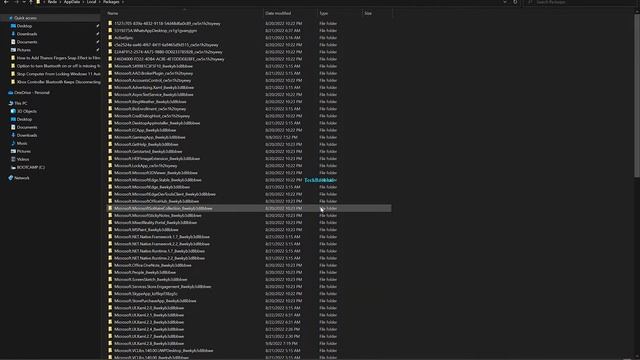Click the Microsoft.CredDialogHost folder icon
Screen dimensions: 640x360
tap(110, 116)
